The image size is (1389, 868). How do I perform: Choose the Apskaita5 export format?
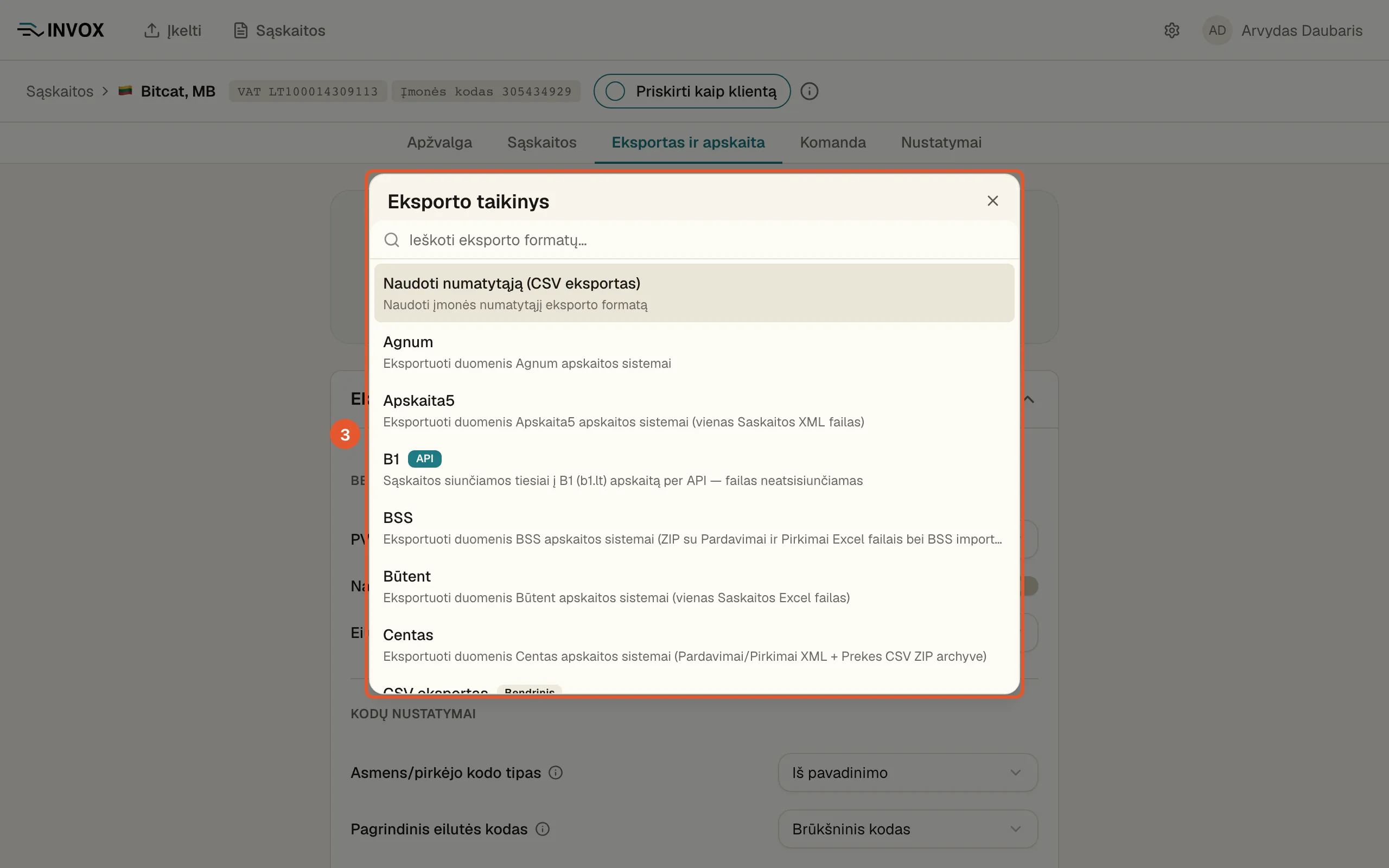point(694,410)
